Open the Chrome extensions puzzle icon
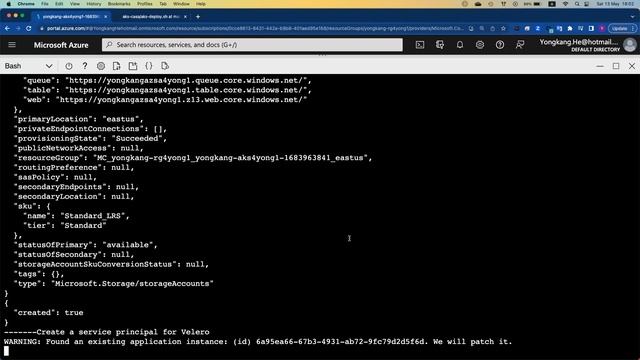 click(x=570, y=29)
